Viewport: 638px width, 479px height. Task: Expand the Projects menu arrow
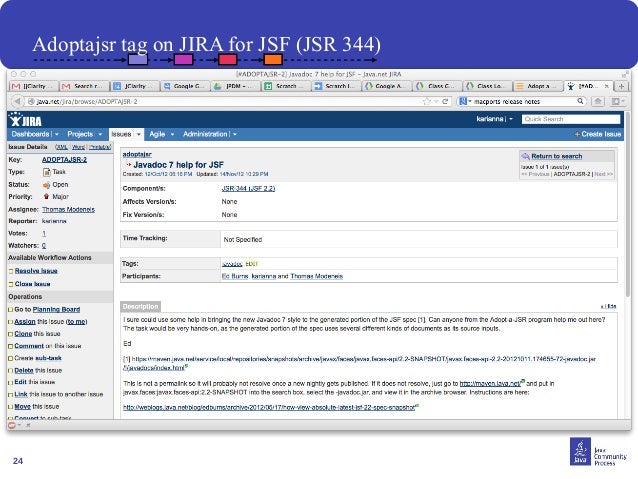click(100, 134)
